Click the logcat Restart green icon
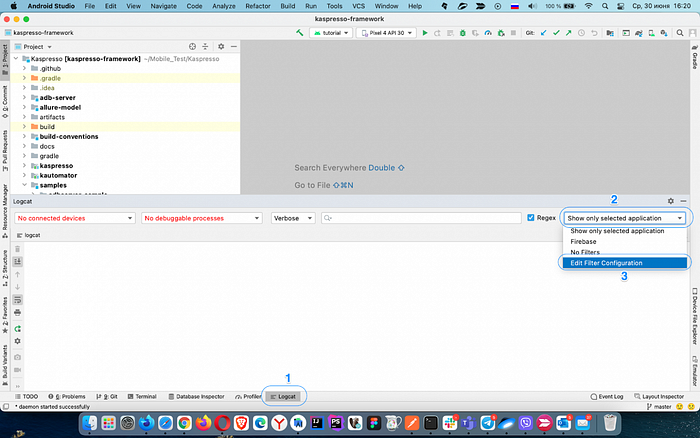700x438 pixels. point(17,329)
